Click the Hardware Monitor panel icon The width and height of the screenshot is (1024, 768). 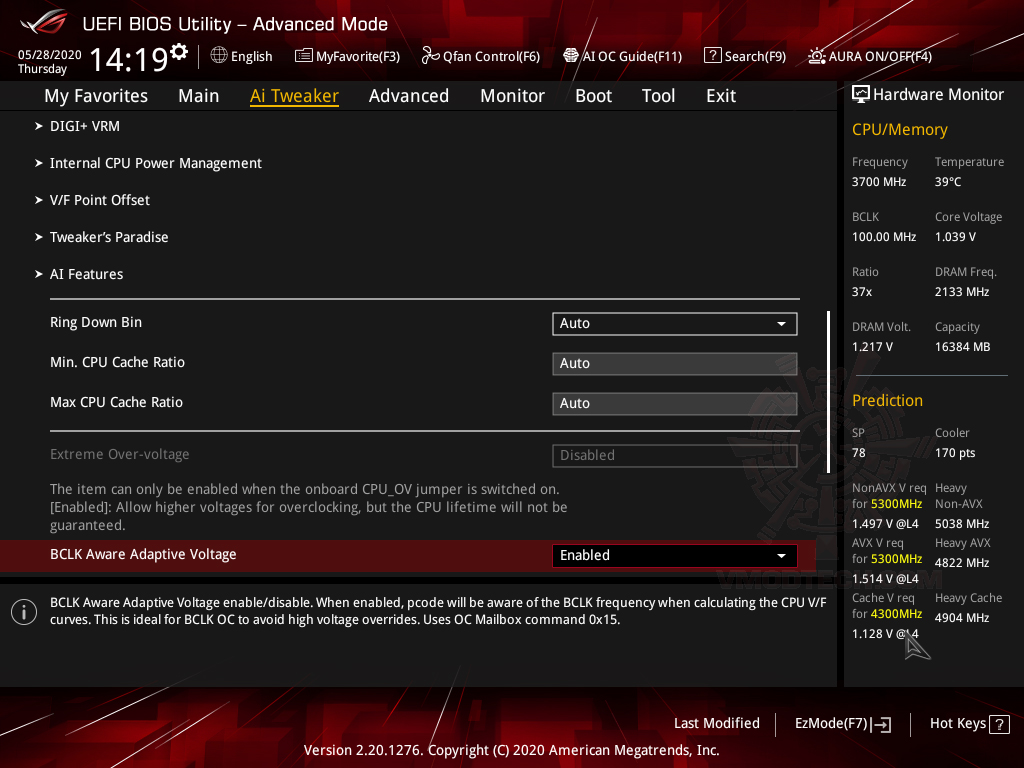click(x=861, y=93)
